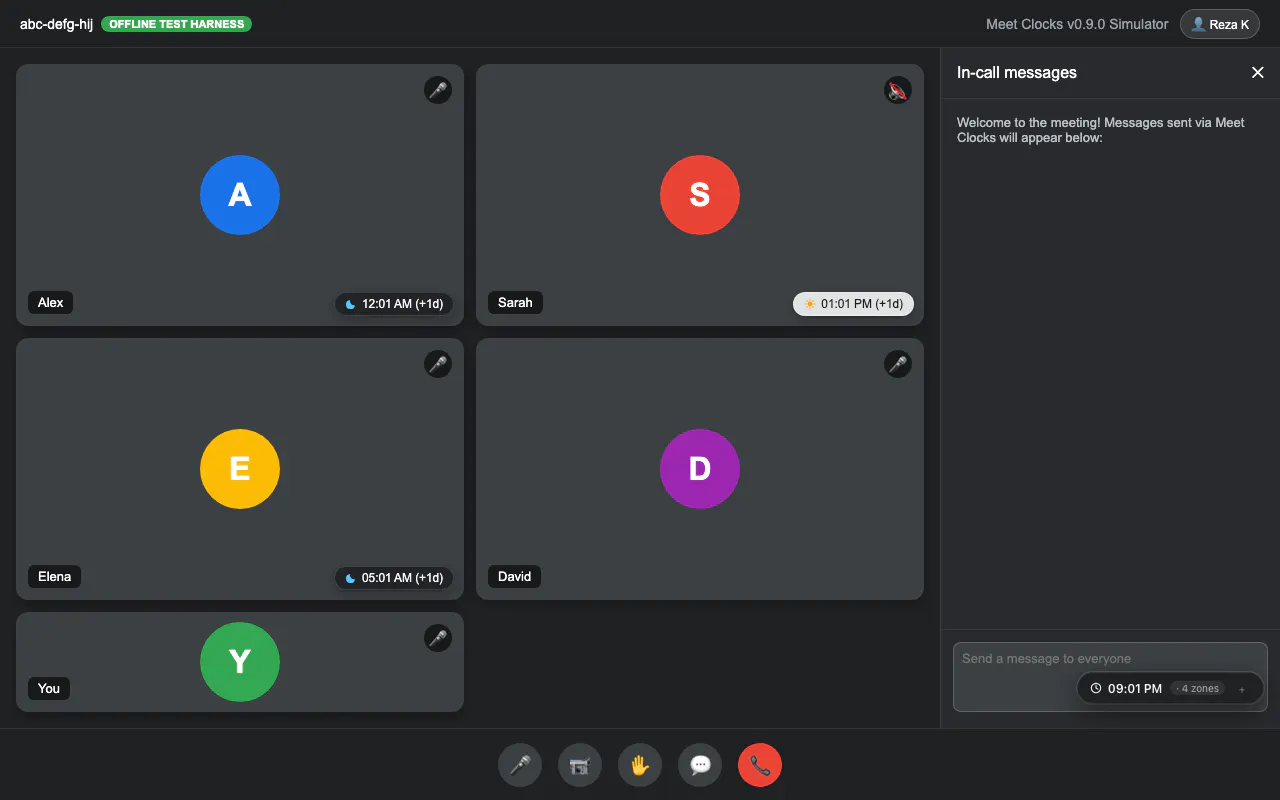1280x800 pixels.
Task: Click the In-call messages heading
Action: tap(1017, 72)
